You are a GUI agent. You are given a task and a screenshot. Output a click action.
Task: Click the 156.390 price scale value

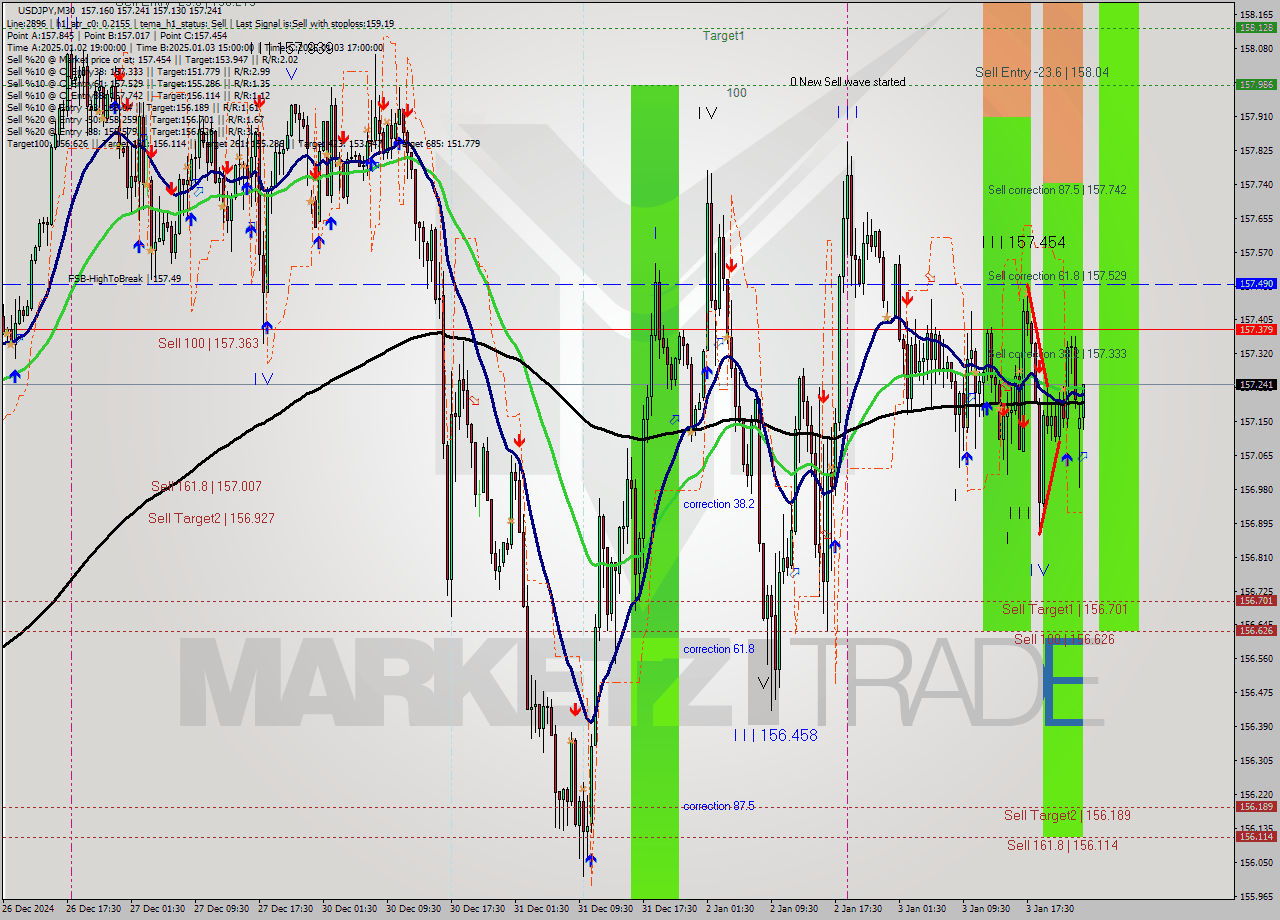(x=1256, y=727)
